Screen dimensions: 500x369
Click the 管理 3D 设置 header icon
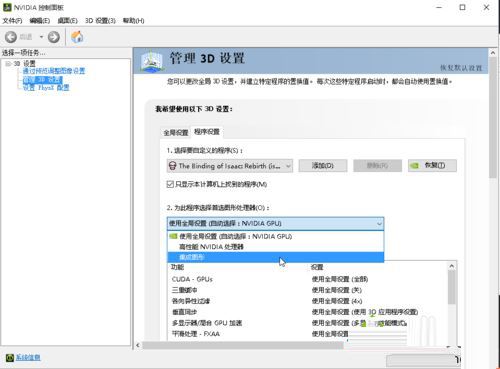pos(152,61)
